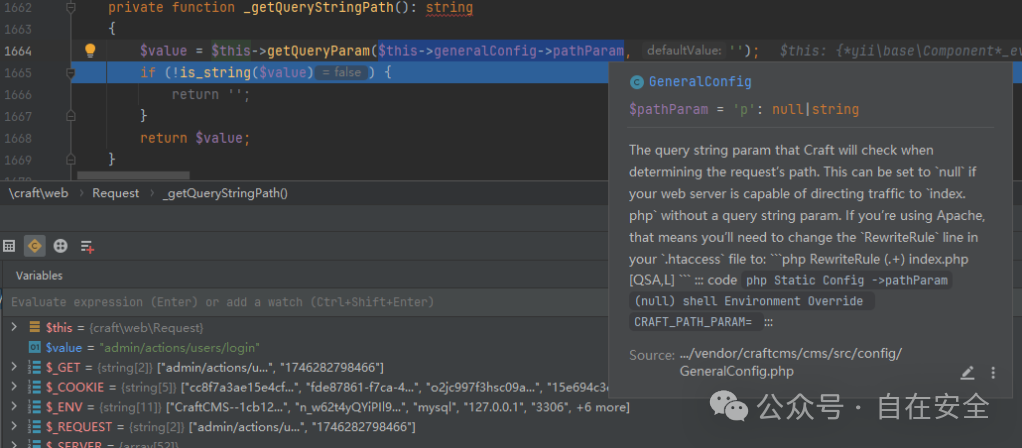Click 'return $value;' on line 1668
The image size is (1022, 448).
coord(195,138)
